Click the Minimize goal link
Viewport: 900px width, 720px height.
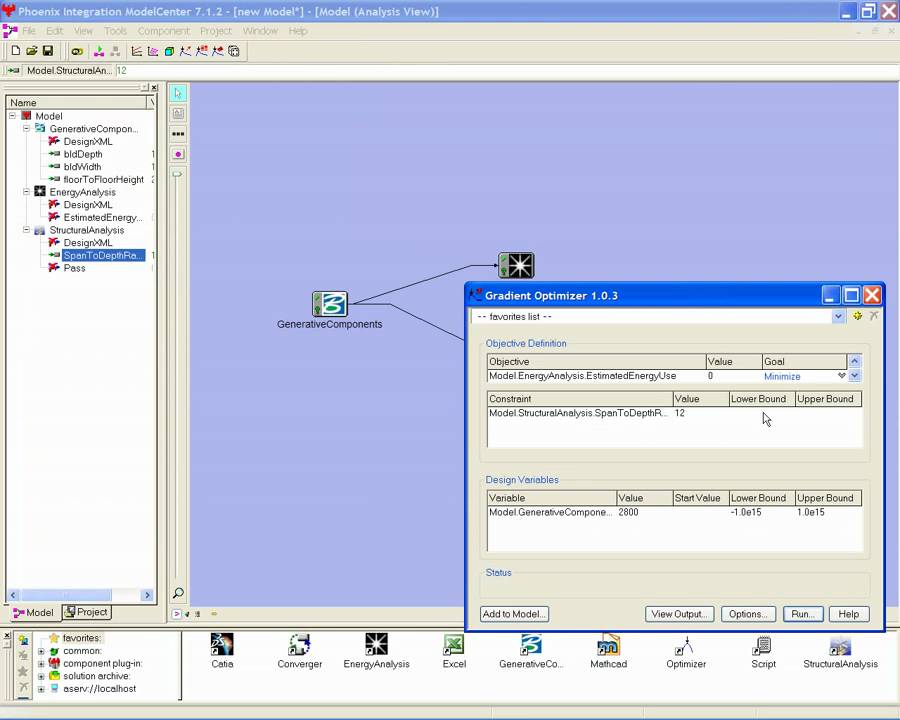pos(782,376)
